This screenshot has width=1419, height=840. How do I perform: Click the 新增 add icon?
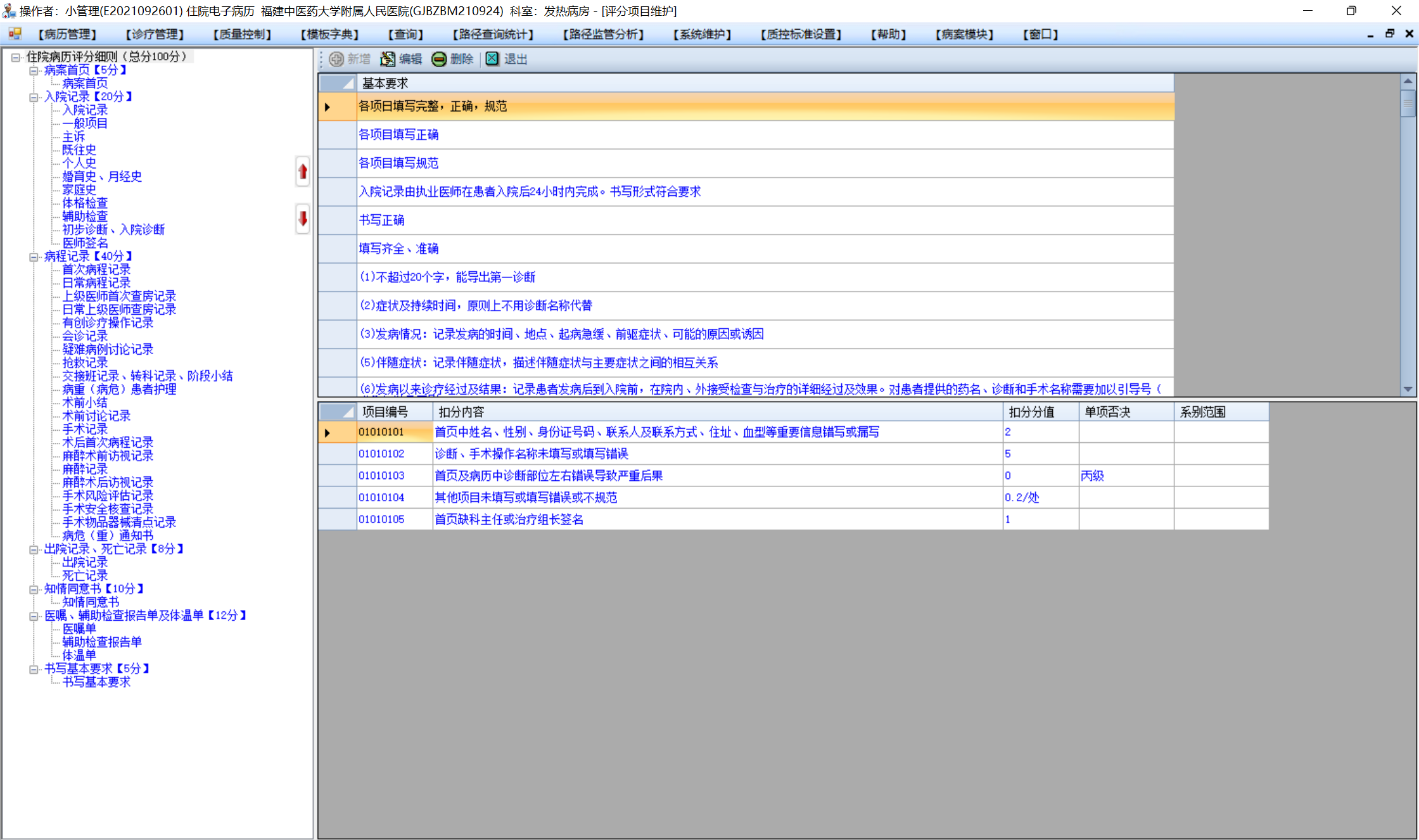(336, 59)
